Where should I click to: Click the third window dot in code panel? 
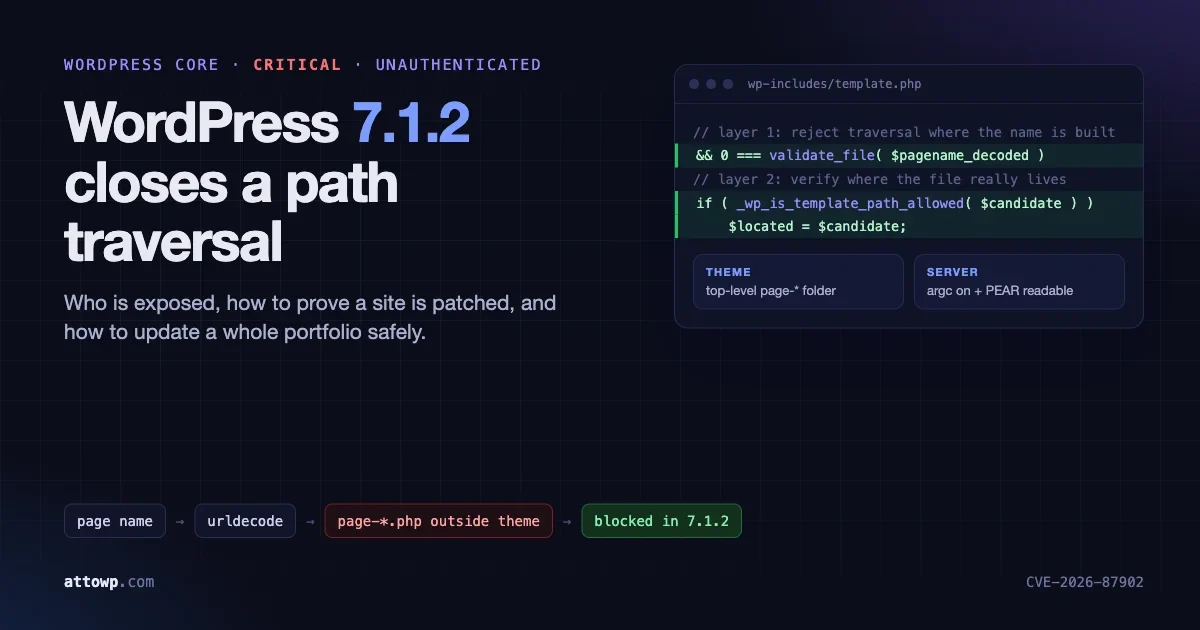728,84
